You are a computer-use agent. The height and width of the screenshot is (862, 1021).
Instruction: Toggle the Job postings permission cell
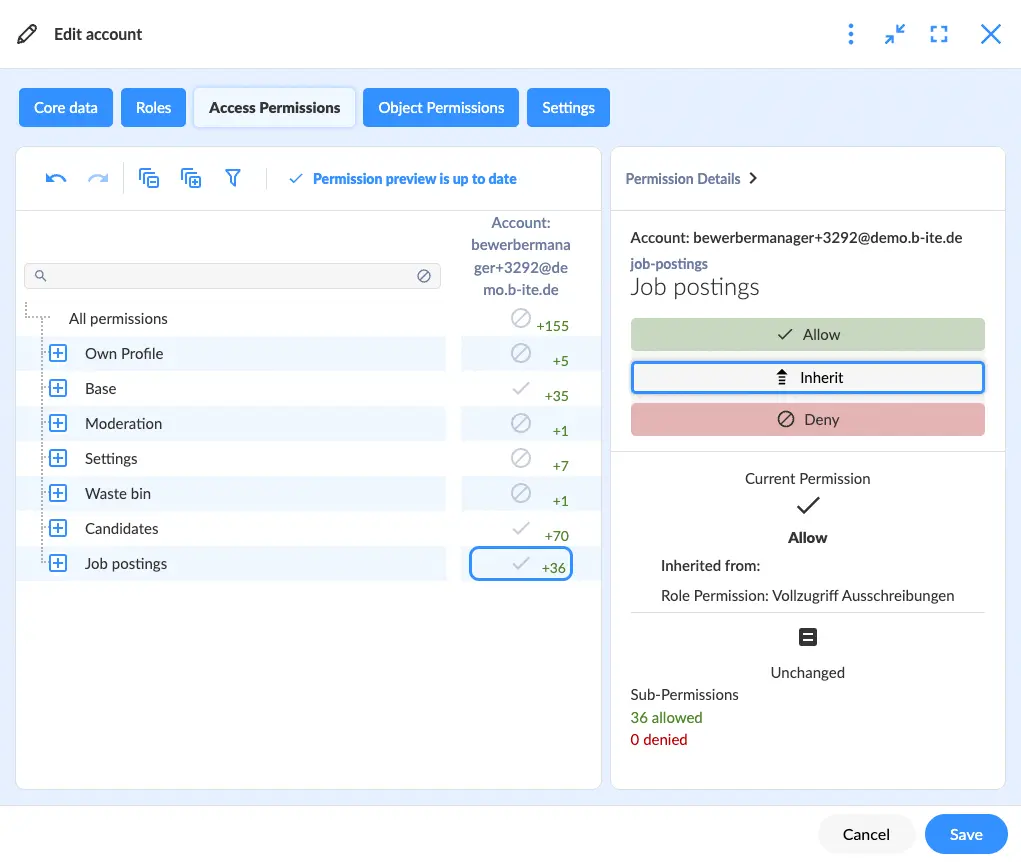(520, 564)
